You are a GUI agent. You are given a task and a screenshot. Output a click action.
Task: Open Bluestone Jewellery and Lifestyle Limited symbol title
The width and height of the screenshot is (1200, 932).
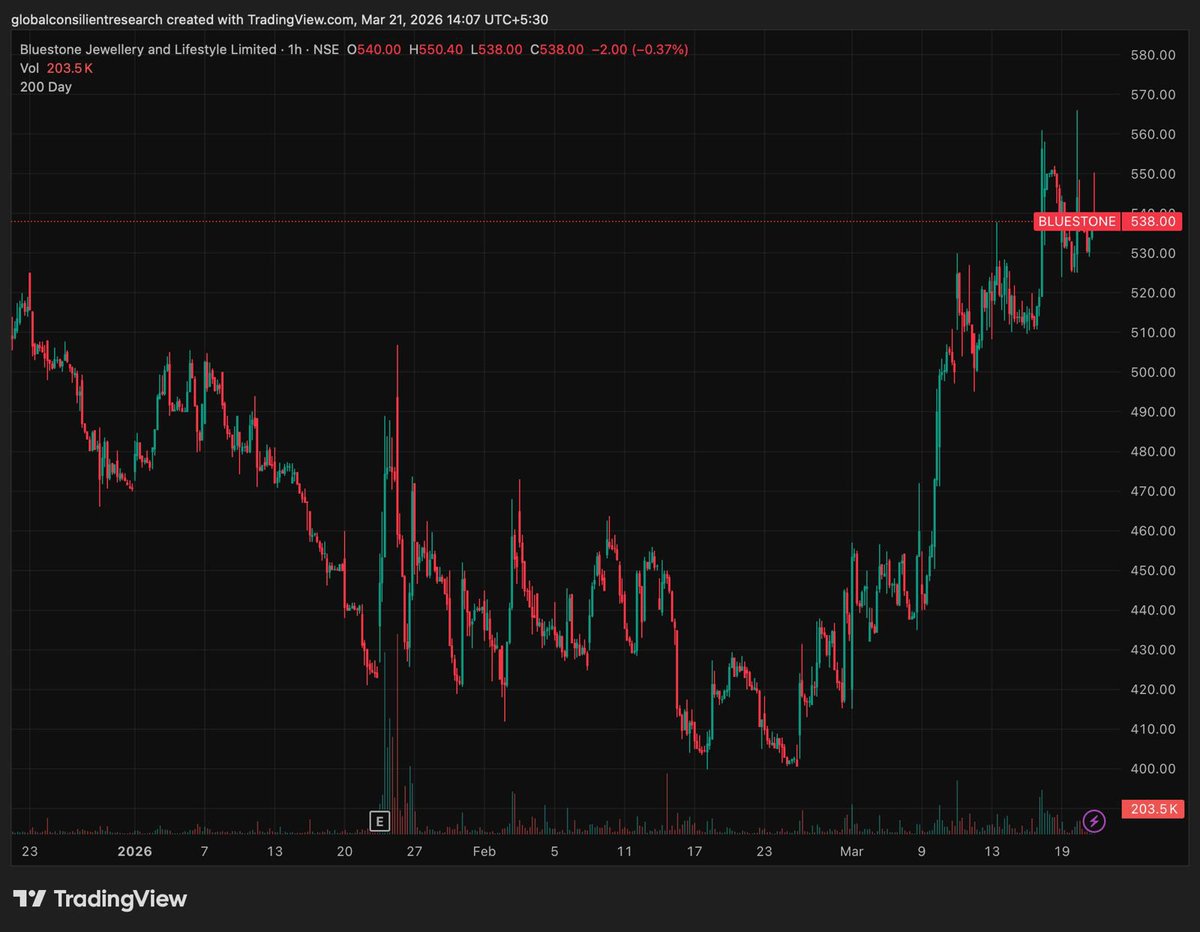pyautogui.click(x=148, y=49)
